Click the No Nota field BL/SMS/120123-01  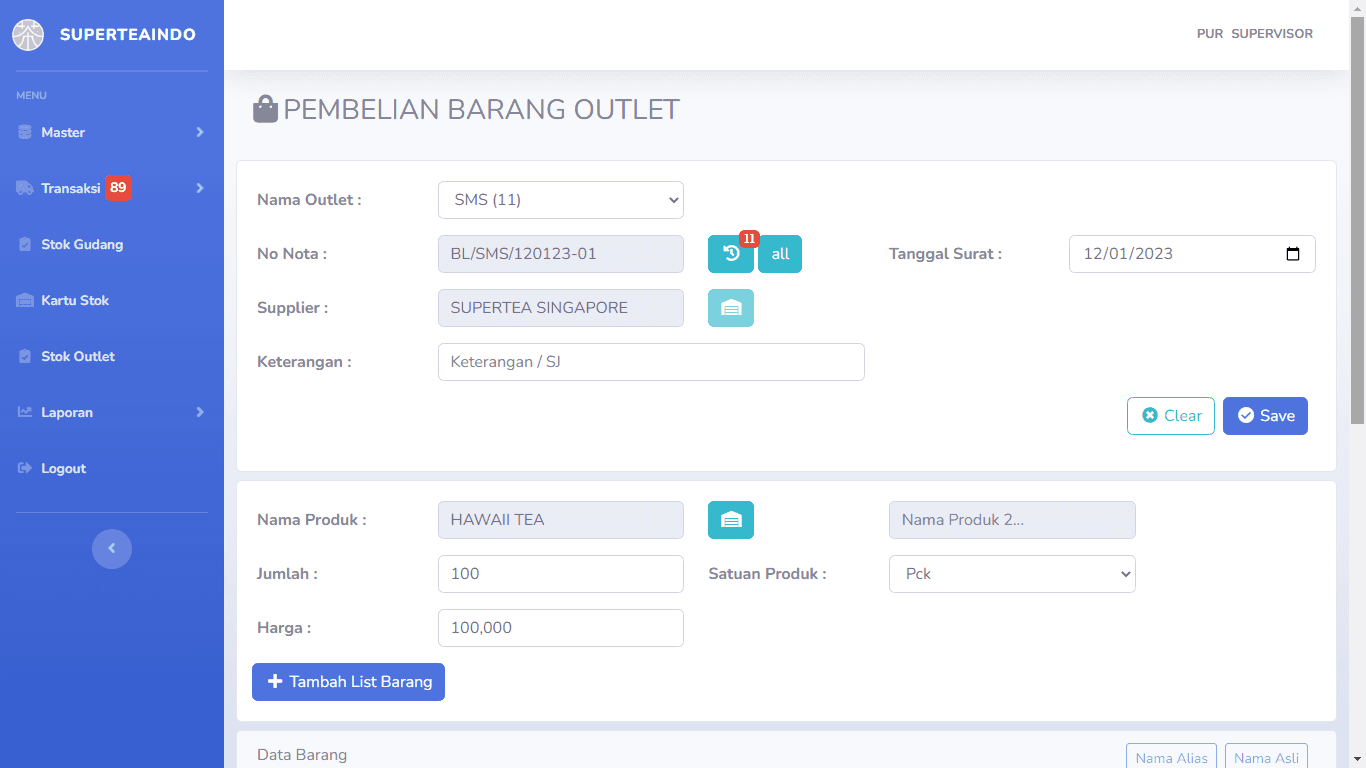pos(561,254)
